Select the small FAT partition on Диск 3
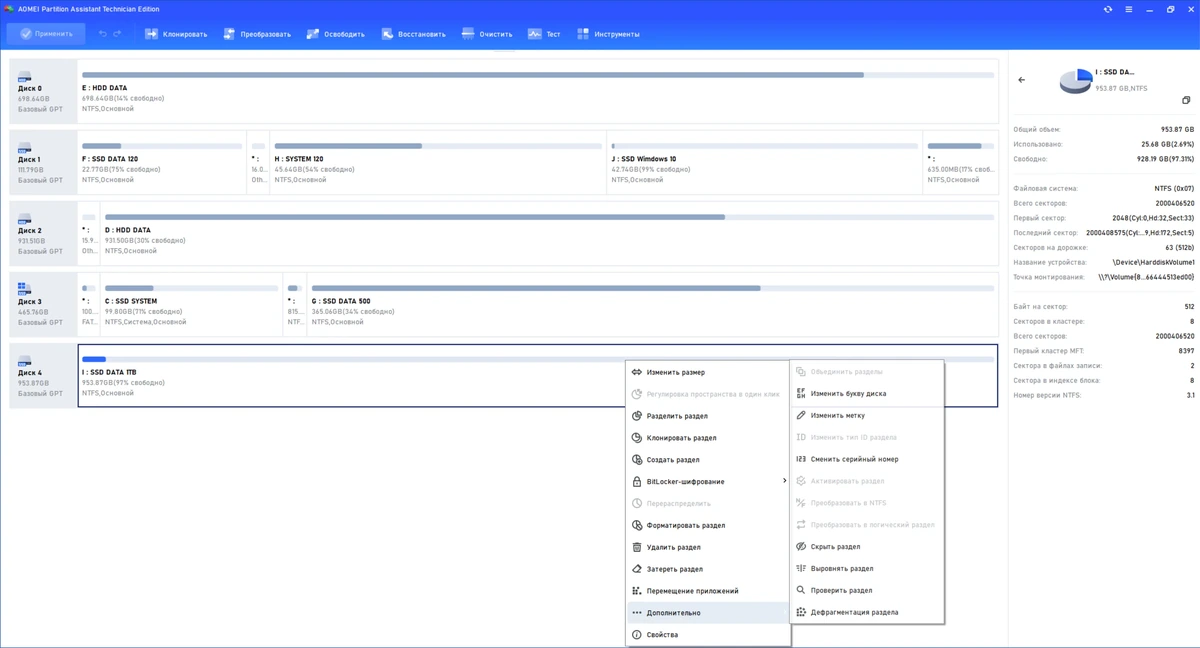This screenshot has height=648, width=1200. coord(89,304)
